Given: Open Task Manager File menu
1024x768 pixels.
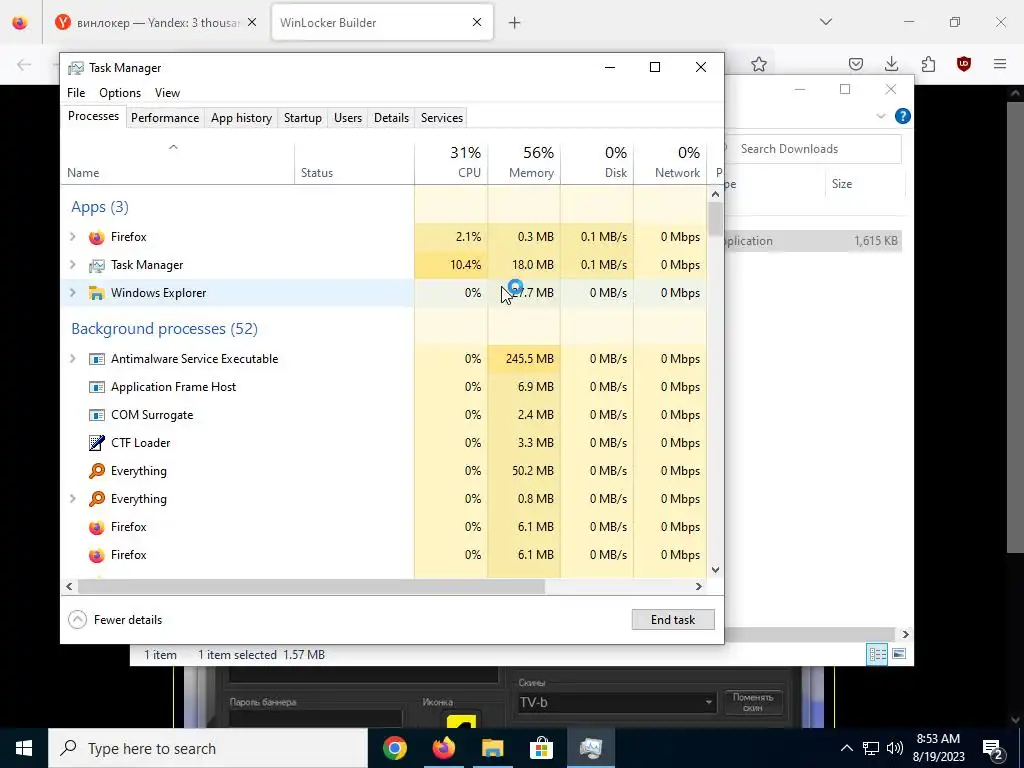Looking at the screenshot, I should (76, 93).
